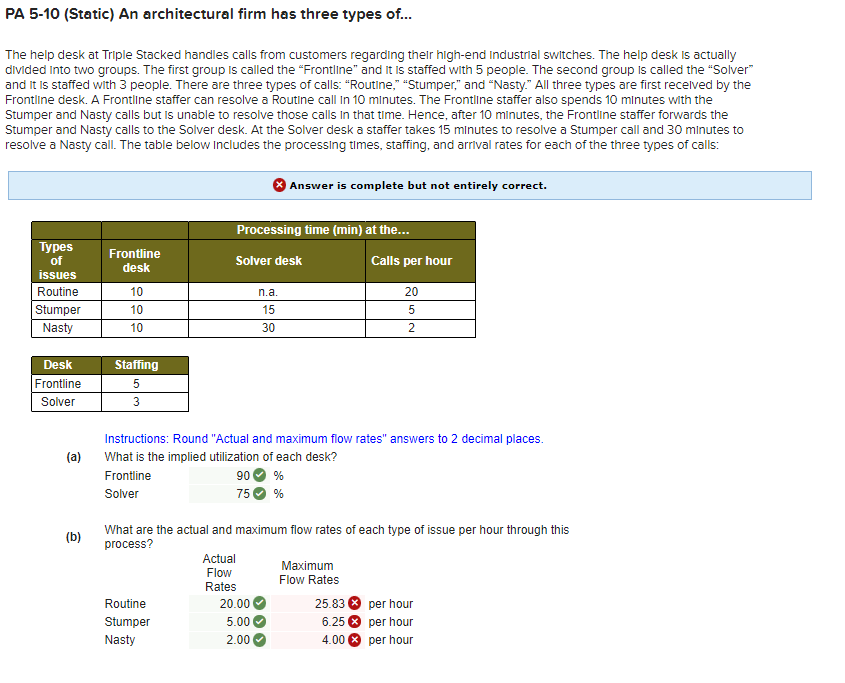Click the 'Nasty' row label in processing table
The height and width of the screenshot is (683, 845).
tap(58, 328)
